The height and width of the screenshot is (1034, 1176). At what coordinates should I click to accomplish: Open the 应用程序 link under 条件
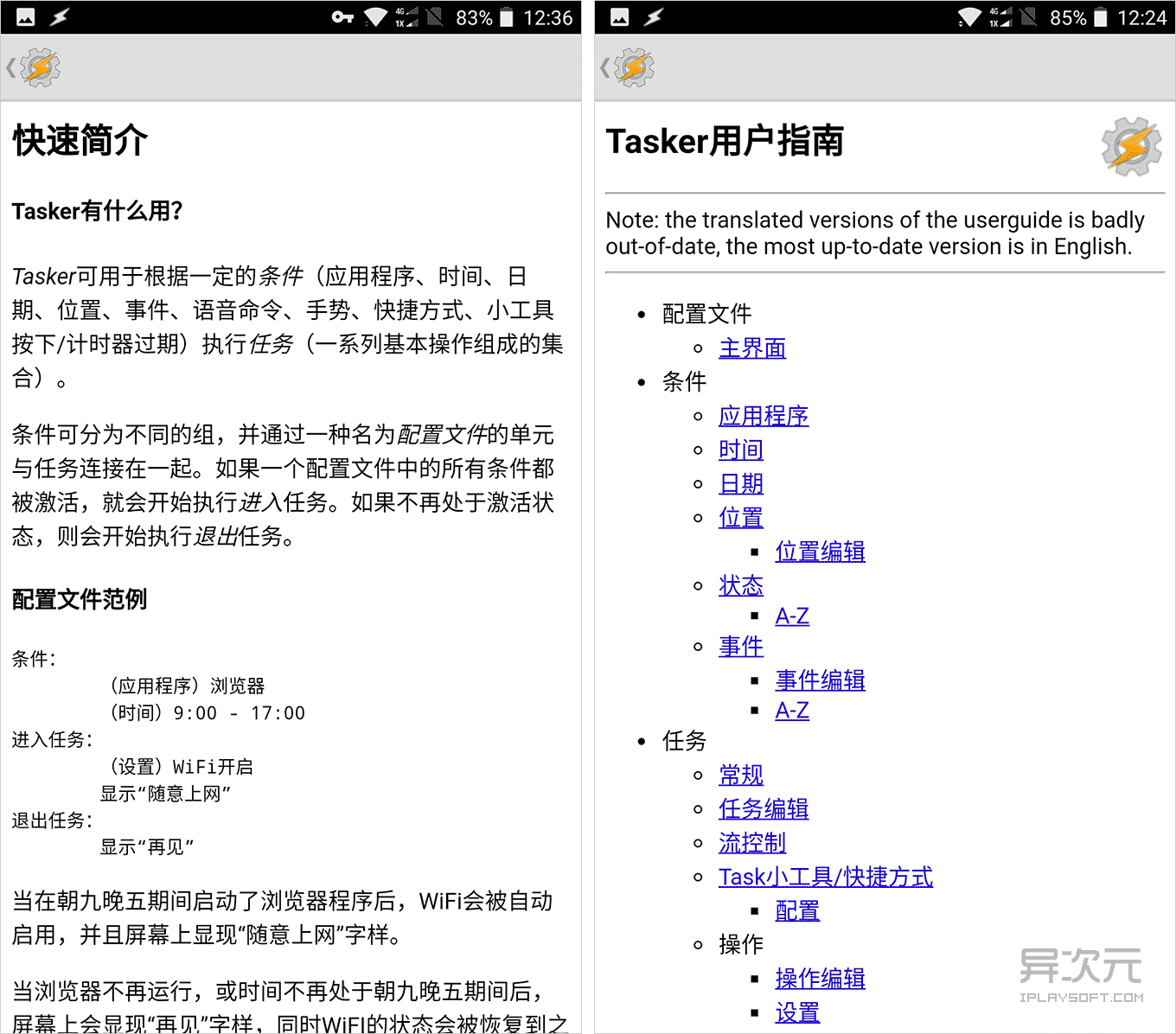pyautogui.click(x=764, y=416)
